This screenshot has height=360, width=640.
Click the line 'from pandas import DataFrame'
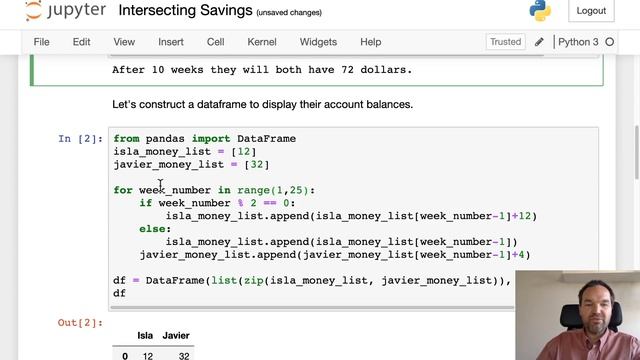(x=204, y=139)
